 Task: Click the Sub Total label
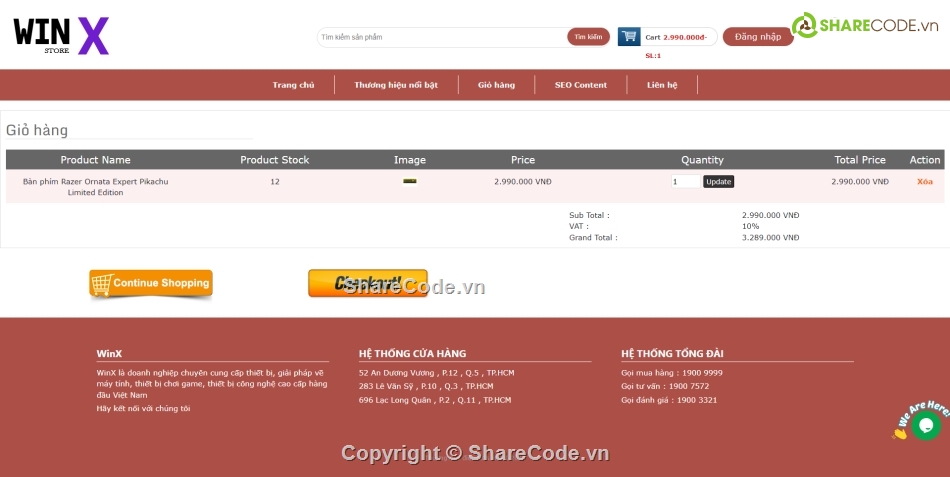point(590,215)
